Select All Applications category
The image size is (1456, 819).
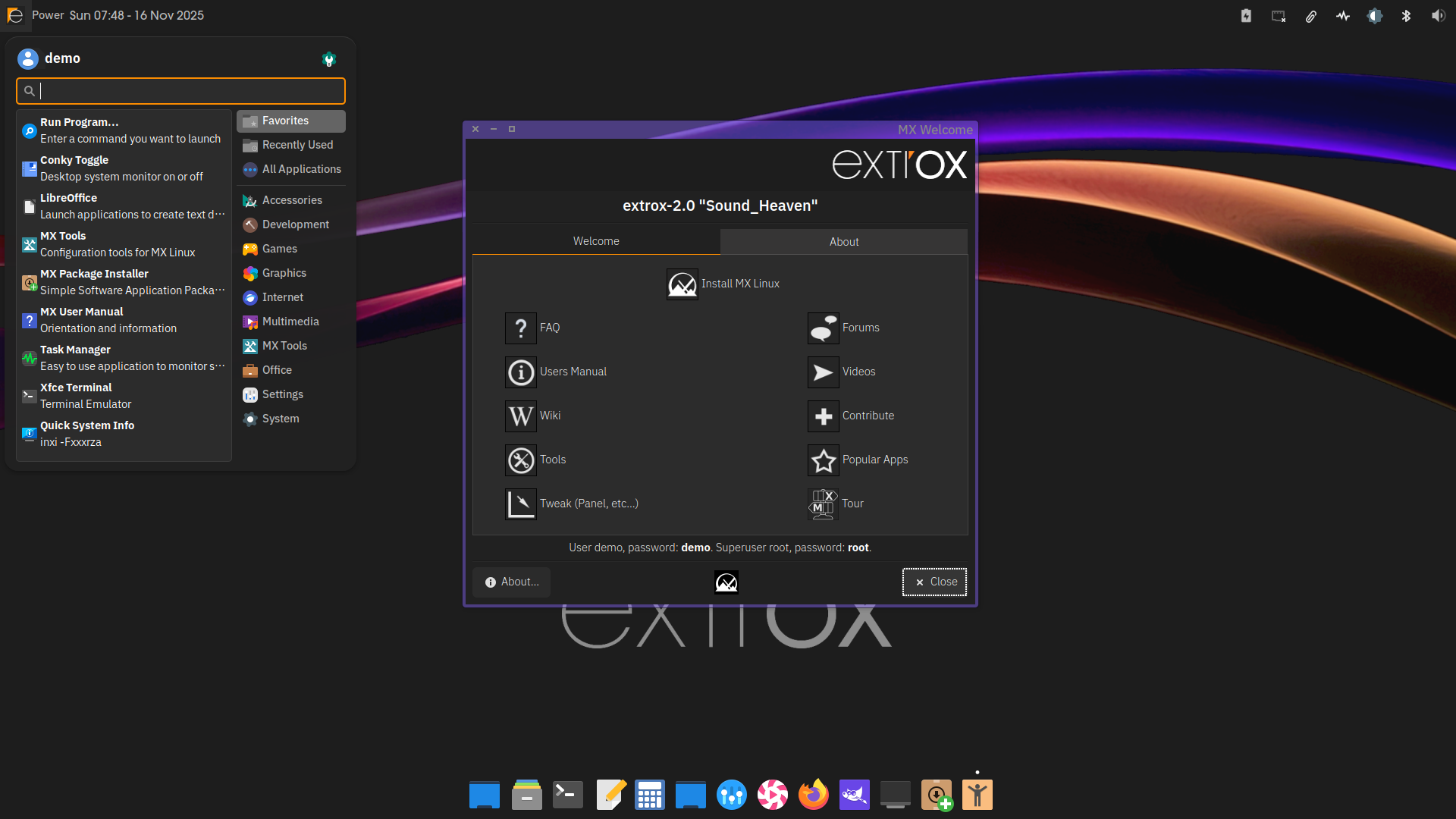(x=301, y=169)
